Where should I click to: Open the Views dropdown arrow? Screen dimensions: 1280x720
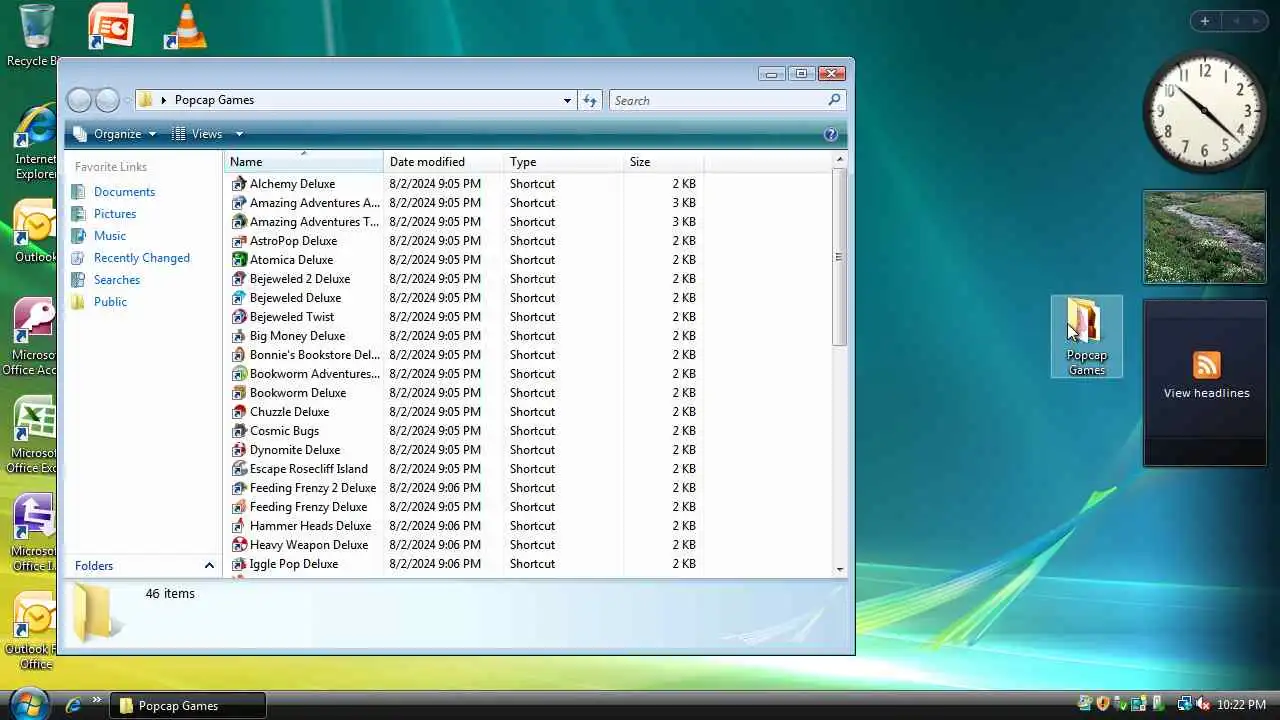(239, 134)
